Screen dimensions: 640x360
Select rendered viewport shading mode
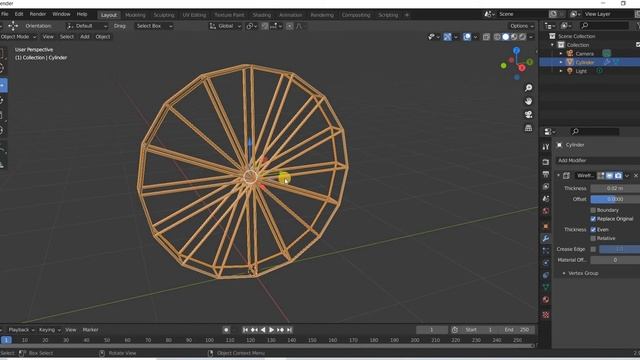522,37
